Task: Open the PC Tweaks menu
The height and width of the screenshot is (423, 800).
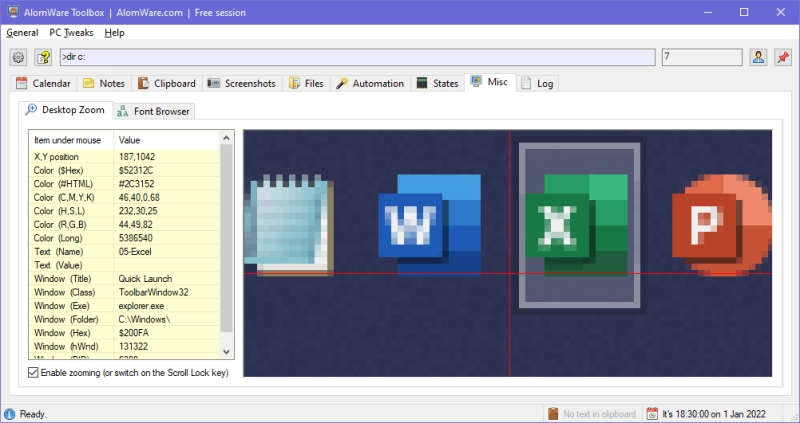Action: coord(71,33)
